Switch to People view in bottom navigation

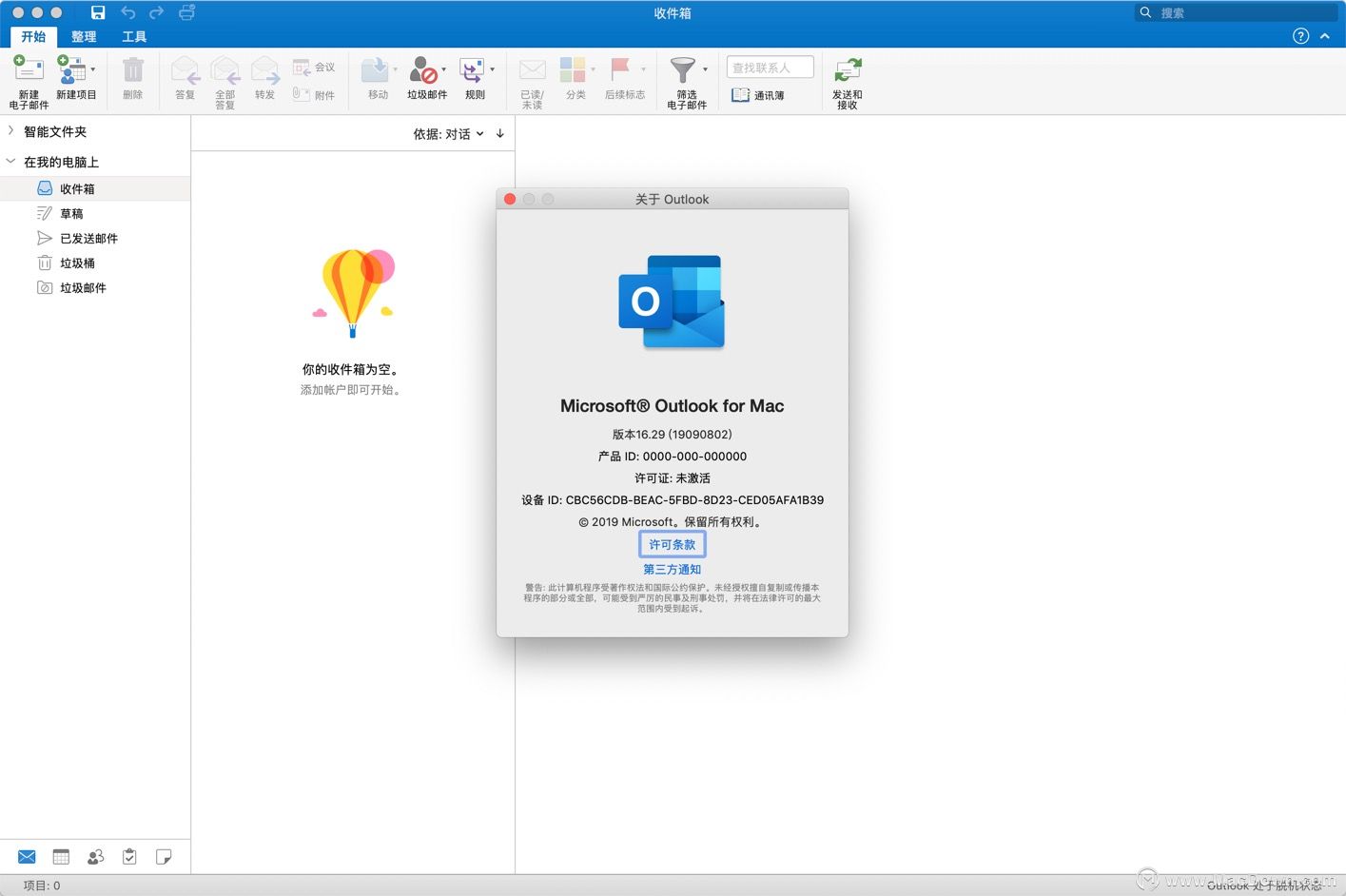click(95, 857)
